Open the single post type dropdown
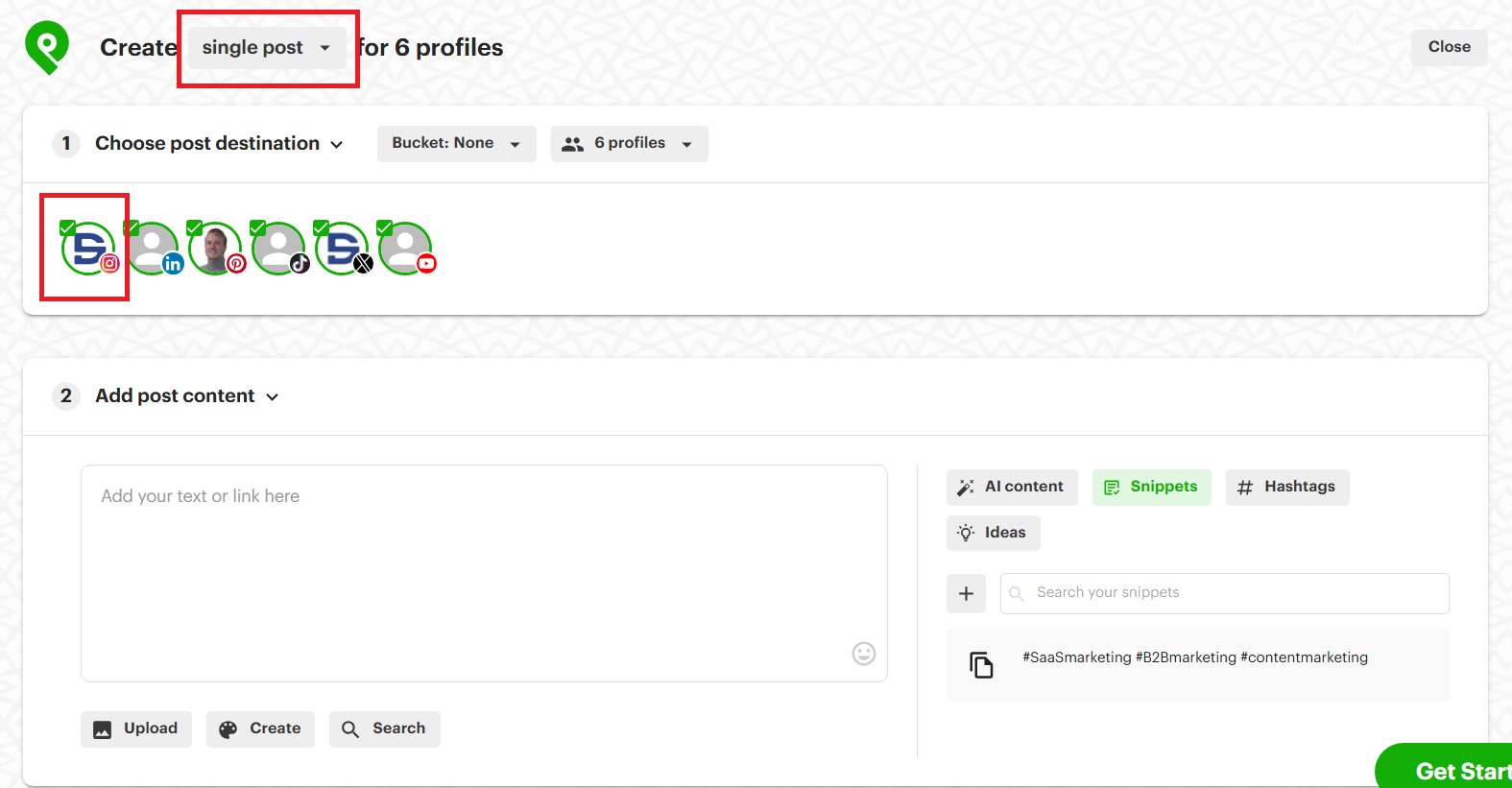Screen dimensions: 1512x788 pyautogui.click(x=266, y=48)
